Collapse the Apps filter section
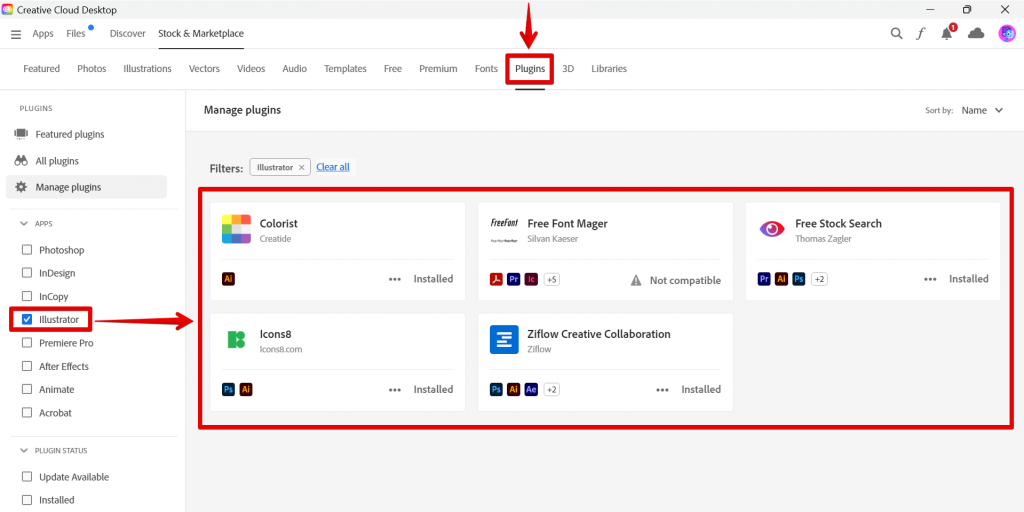Viewport: 1024px width, 512px height. pos(23,224)
